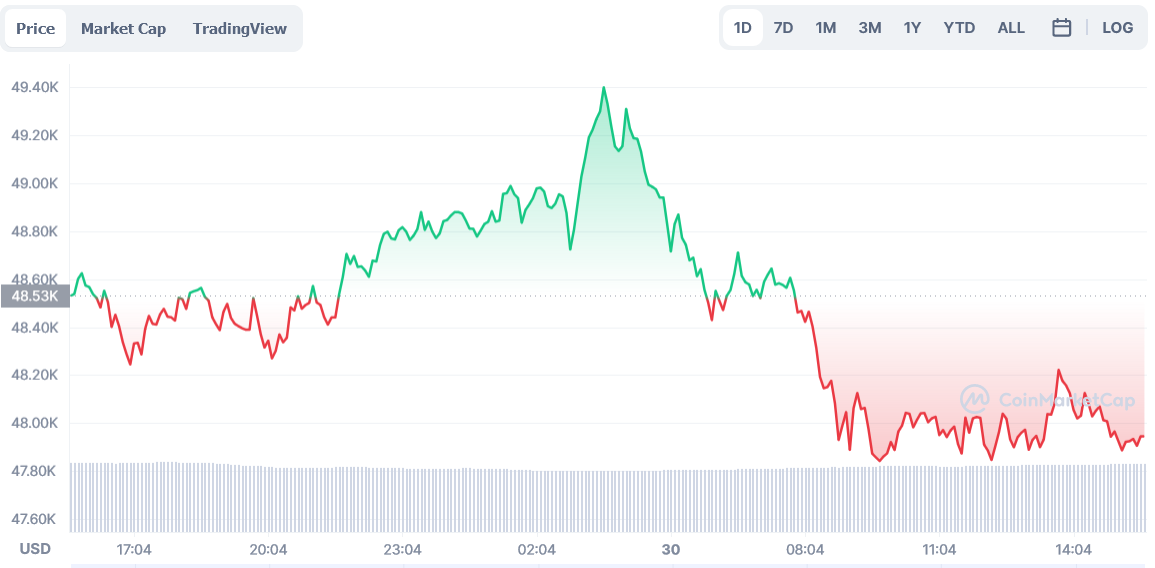
Task: Click the 08:04 time axis label
Action: tap(805, 549)
